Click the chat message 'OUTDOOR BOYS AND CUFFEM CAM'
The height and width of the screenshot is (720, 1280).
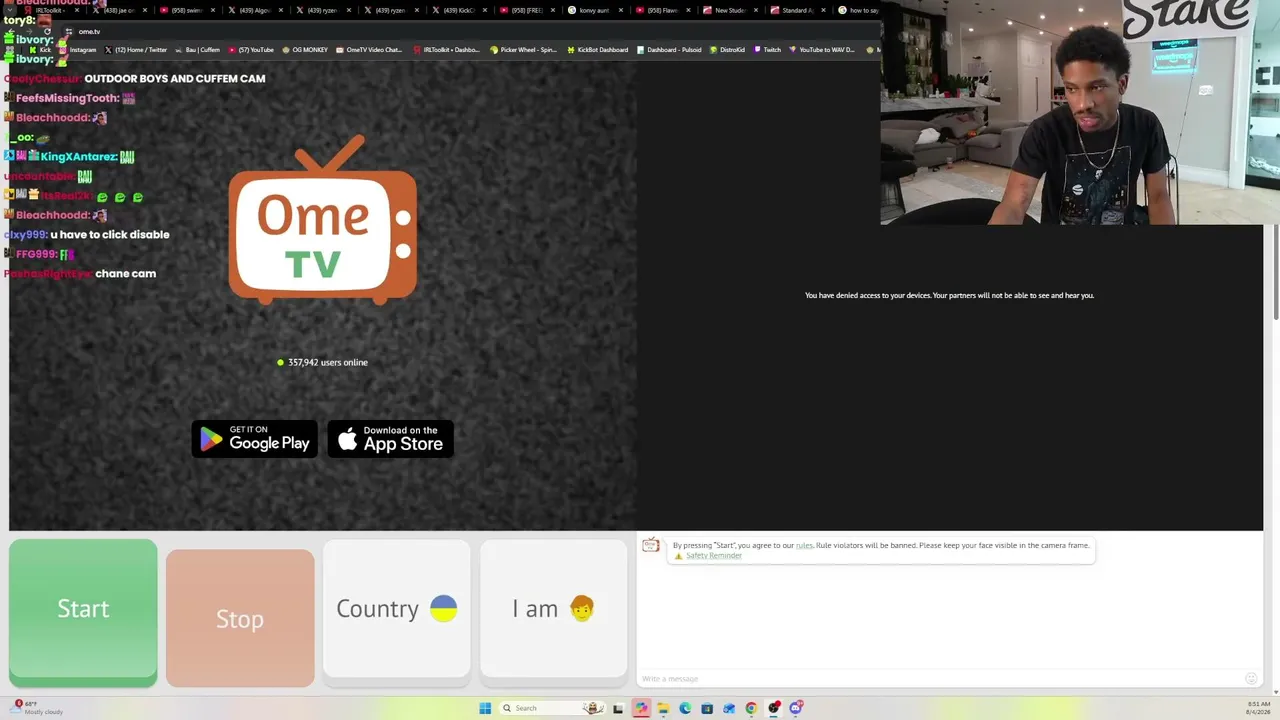coord(175,78)
